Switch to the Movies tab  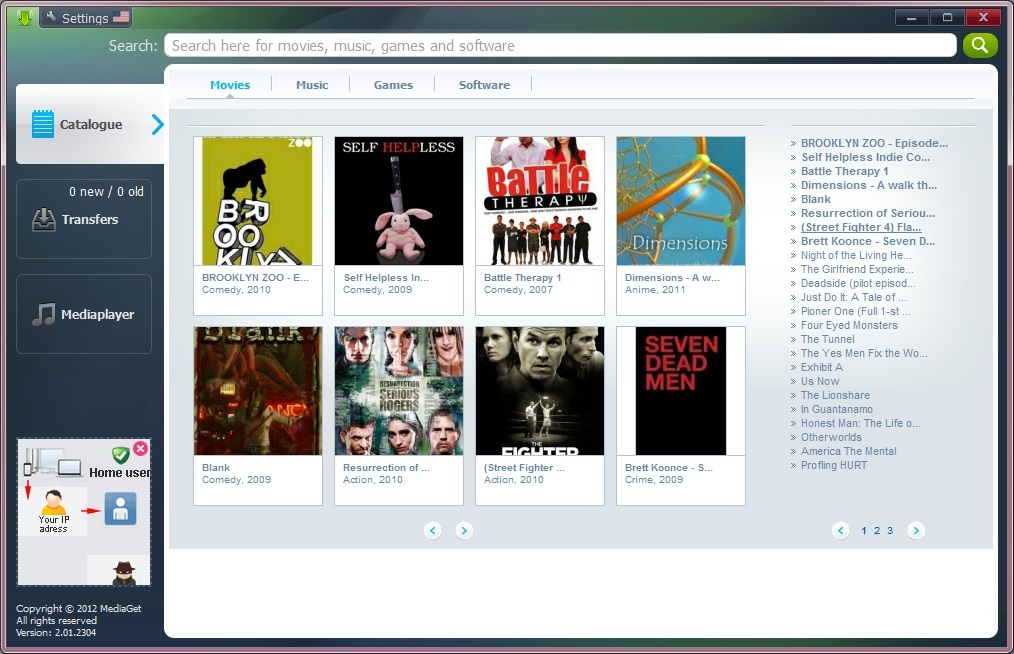tap(230, 85)
